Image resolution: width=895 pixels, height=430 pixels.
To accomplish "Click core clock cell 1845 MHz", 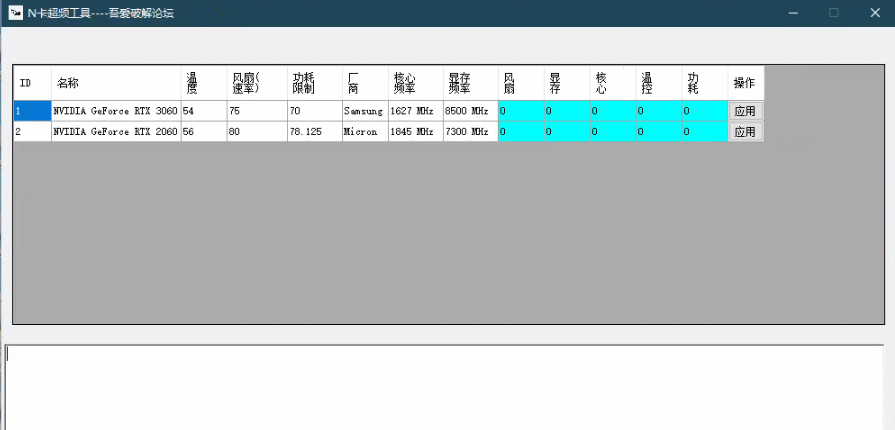I will click(x=416, y=132).
